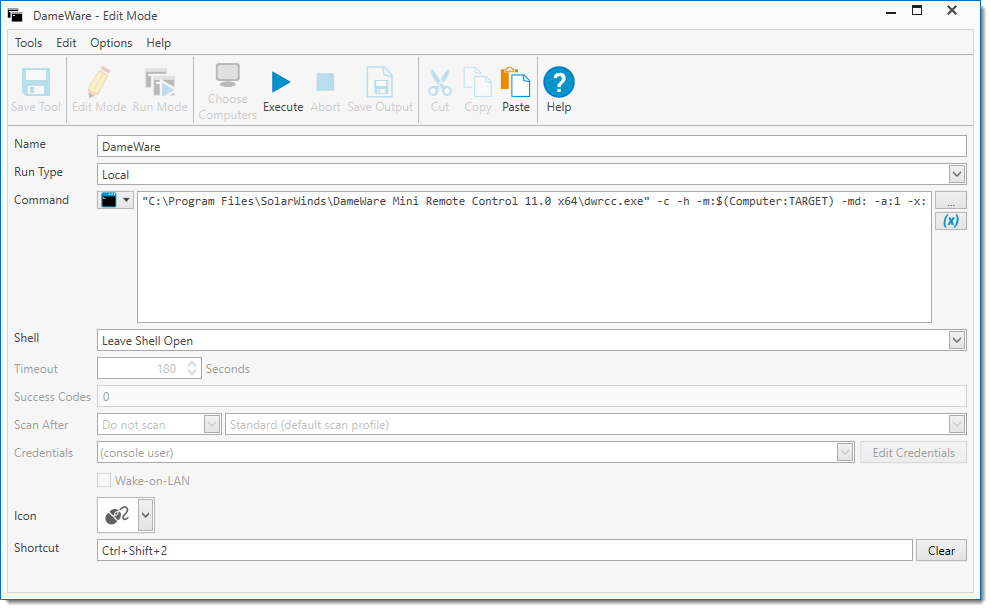
Task: Click the Success Codes field
Action: click(532, 396)
